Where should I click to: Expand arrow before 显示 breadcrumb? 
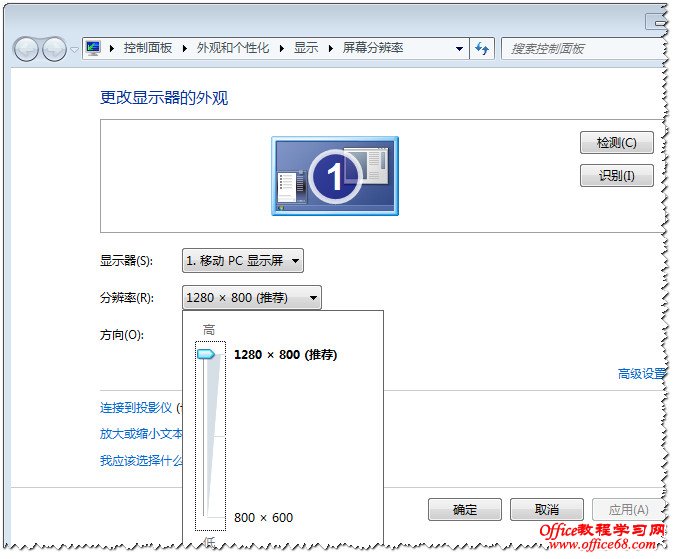[282, 48]
